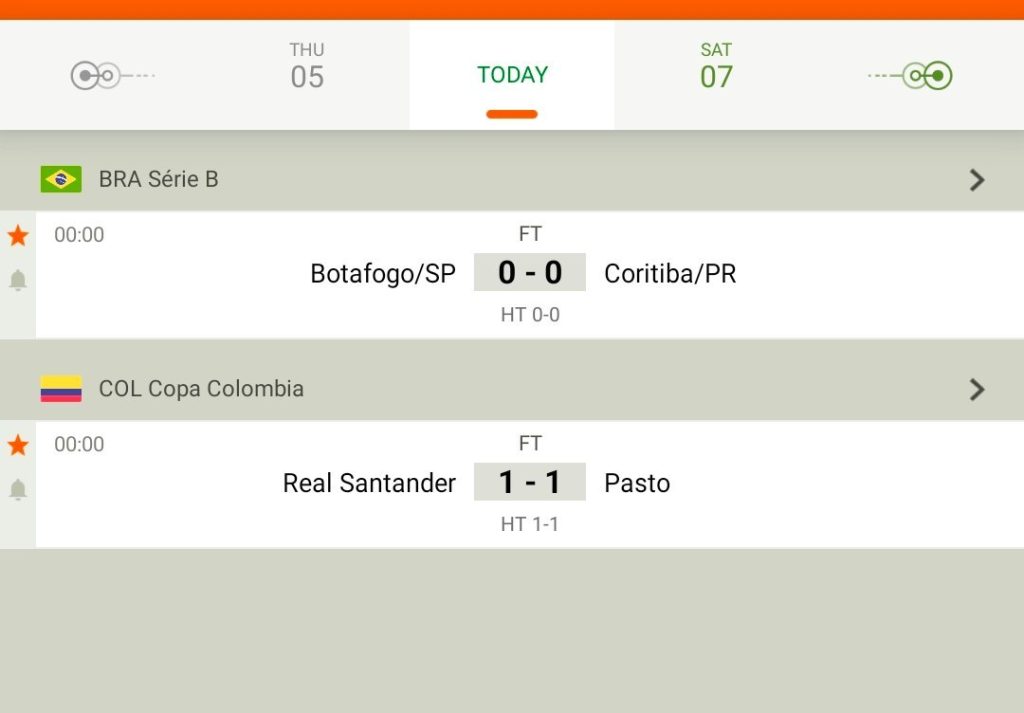Open previous dates navigation icon

click(x=112, y=76)
